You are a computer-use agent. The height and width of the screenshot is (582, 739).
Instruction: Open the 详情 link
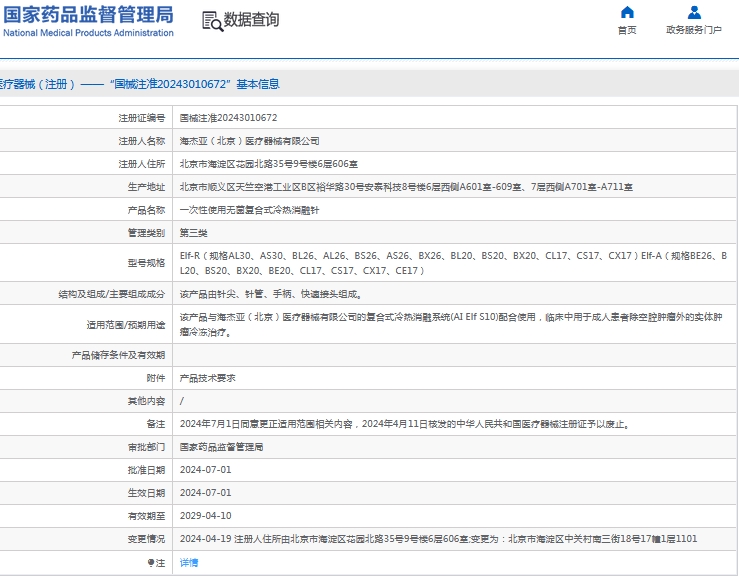pos(189,563)
